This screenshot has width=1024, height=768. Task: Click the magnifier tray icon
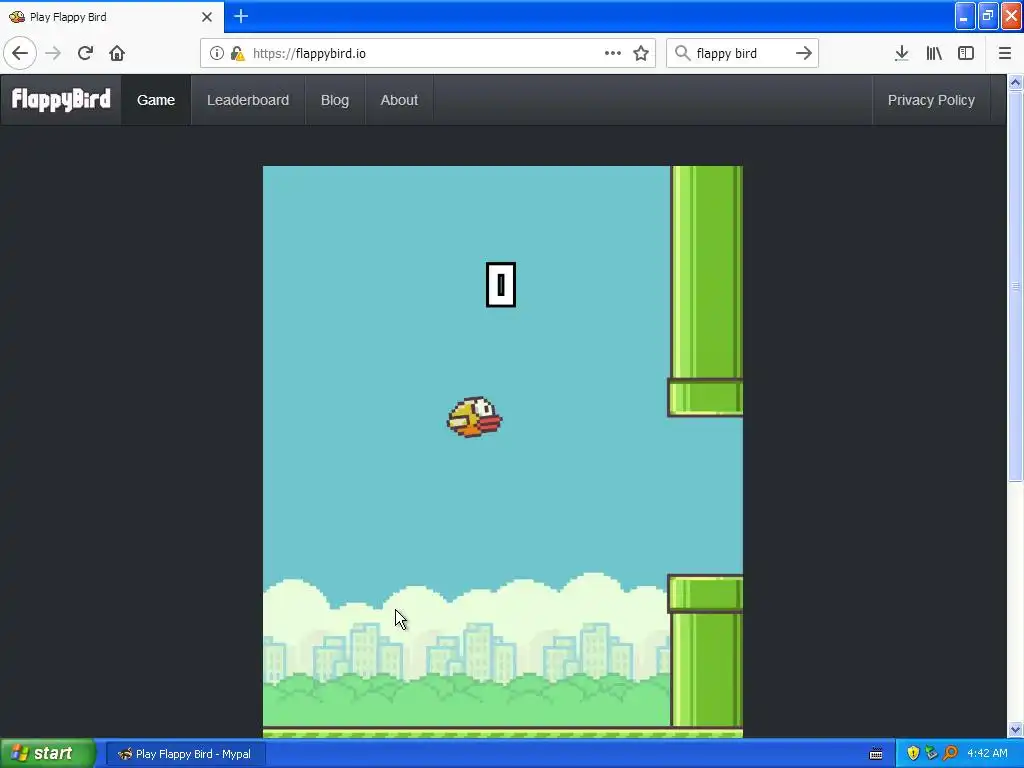tap(951, 754)
